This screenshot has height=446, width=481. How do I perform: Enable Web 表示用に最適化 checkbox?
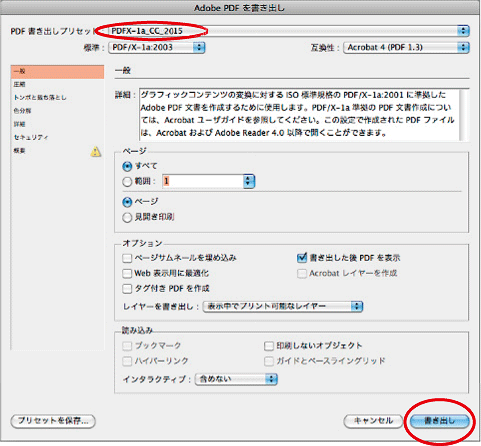(x=127, y=273)
